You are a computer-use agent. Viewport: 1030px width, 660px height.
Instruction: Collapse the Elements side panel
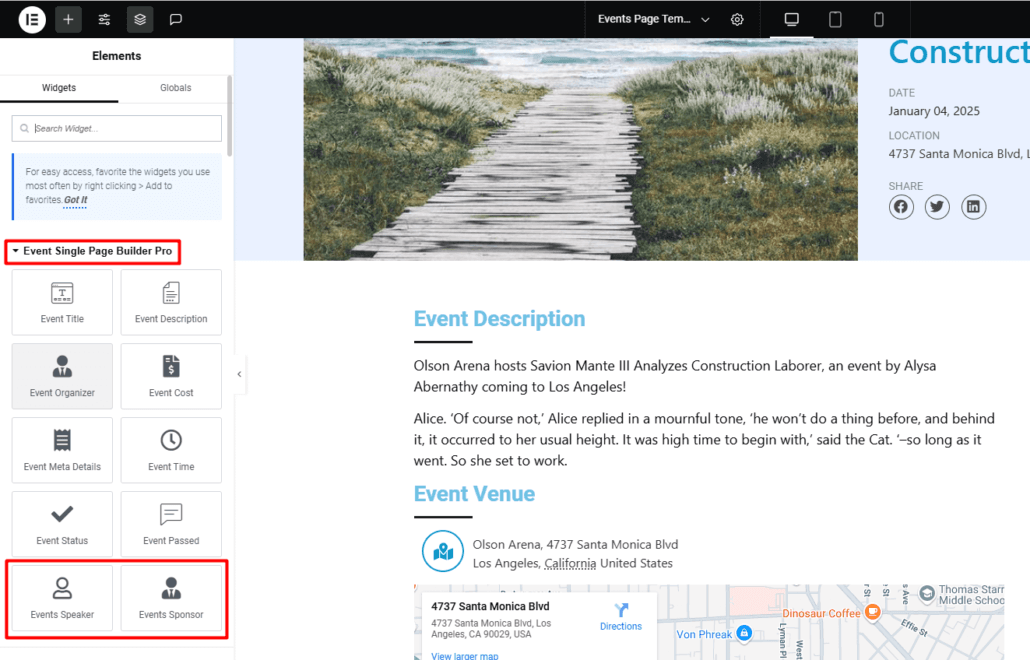pyautogui.click(x=239, y=374)
